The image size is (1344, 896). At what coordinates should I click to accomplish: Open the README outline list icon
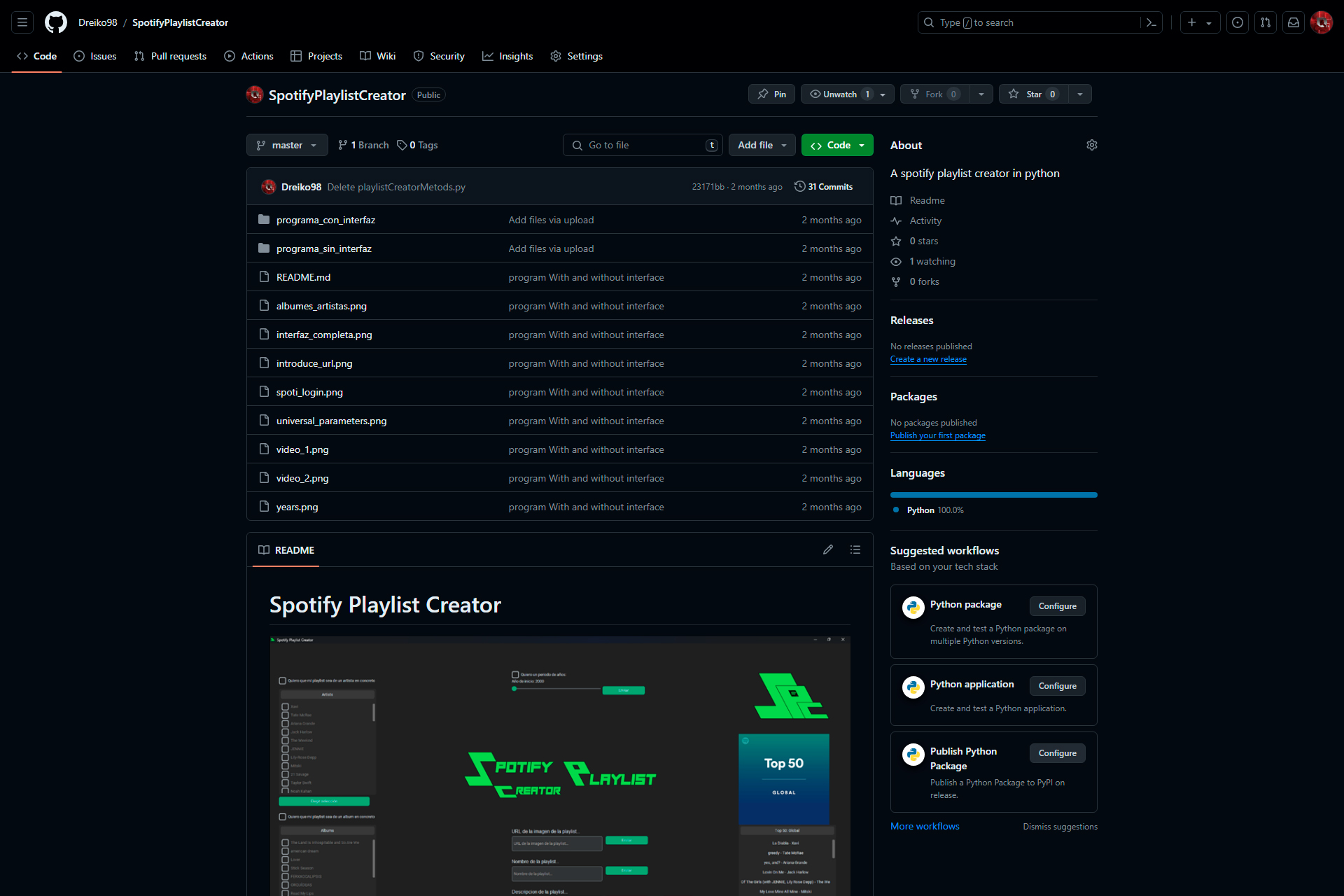click(x=855, y=550)
